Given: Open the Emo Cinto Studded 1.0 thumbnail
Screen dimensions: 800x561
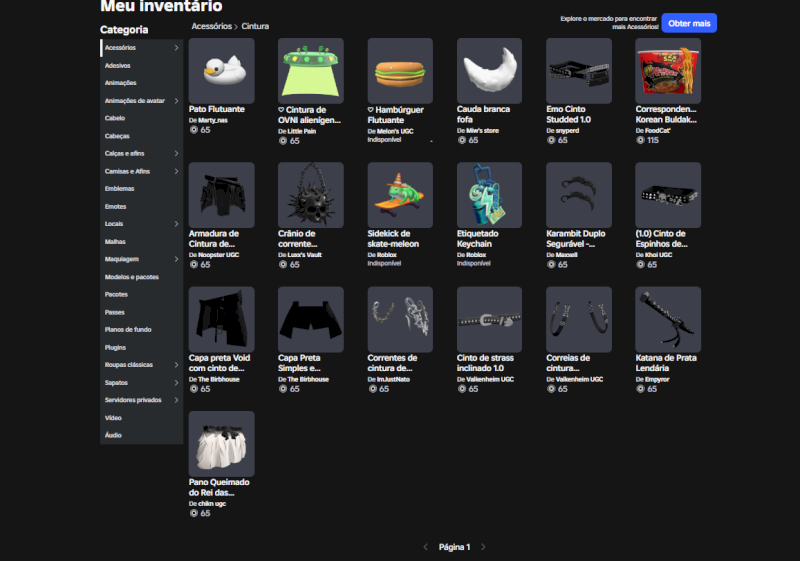Looking at the screenshot, I should pyautogui.click(x=579, y=71).
